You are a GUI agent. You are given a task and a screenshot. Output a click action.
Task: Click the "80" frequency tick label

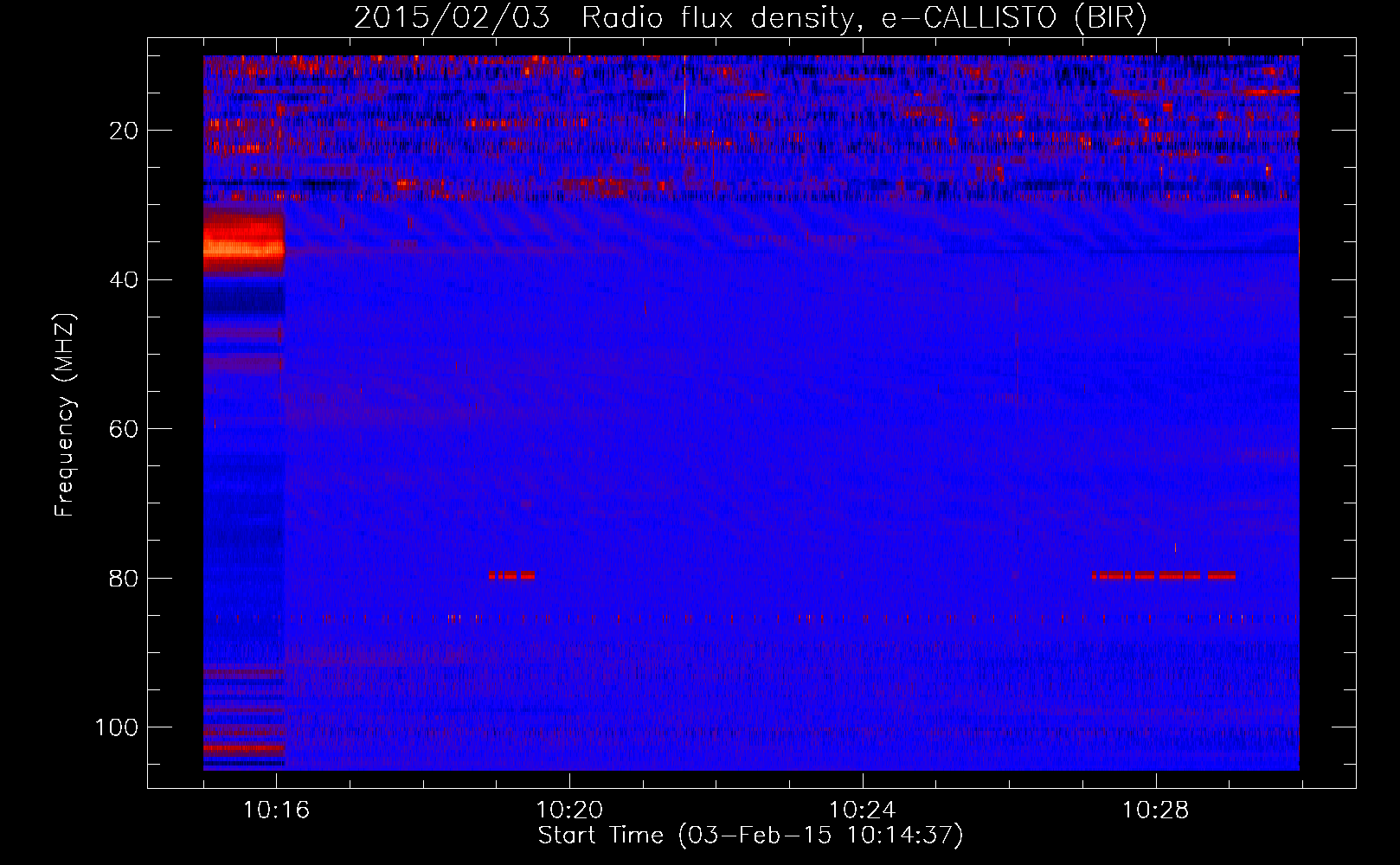click(125, 579)
